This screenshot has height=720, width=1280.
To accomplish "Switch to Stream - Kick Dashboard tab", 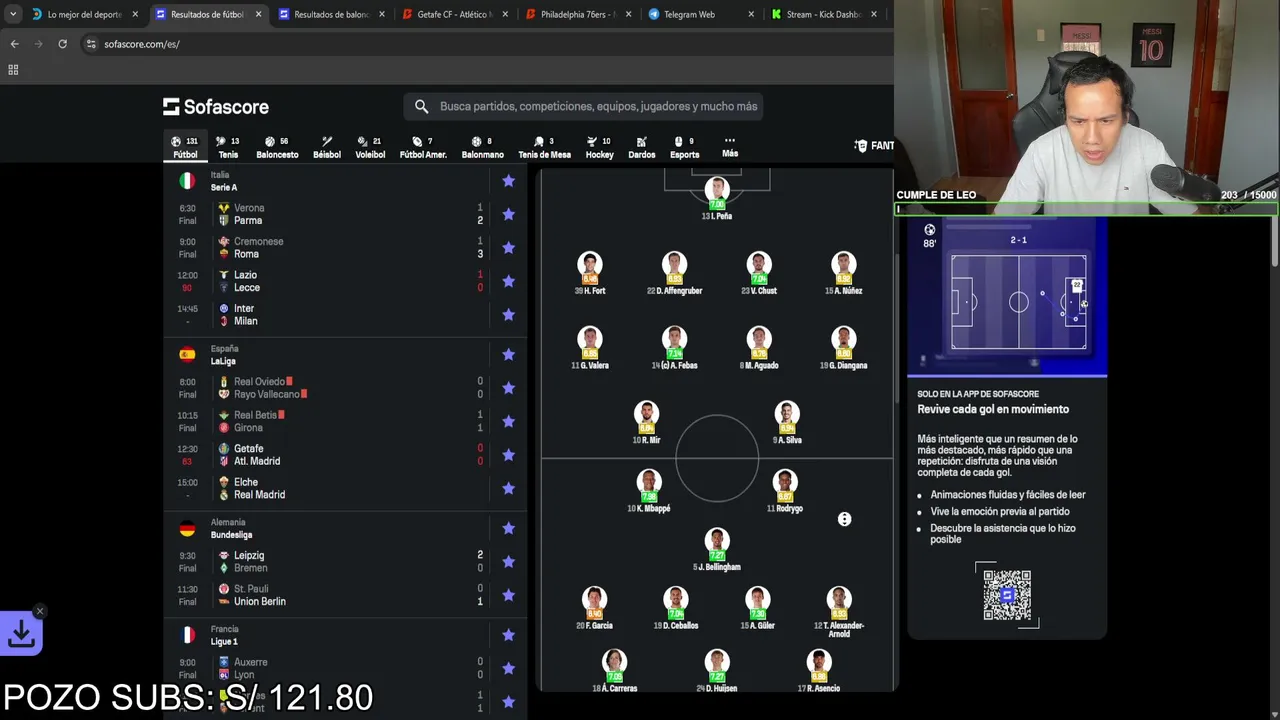I will (x=824, y=14).
